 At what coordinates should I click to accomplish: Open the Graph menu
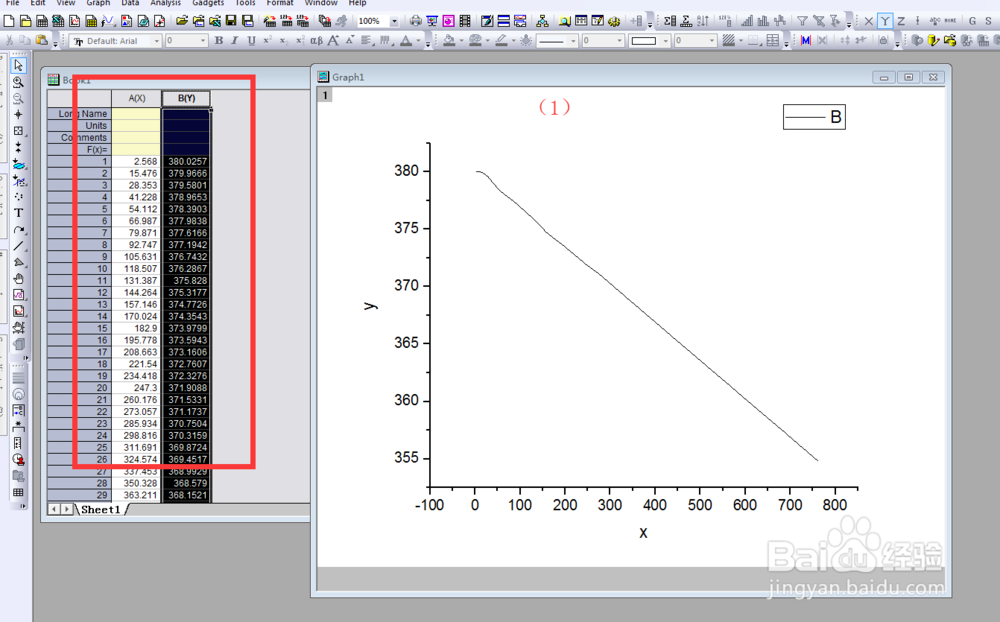[x=98, y=3]
